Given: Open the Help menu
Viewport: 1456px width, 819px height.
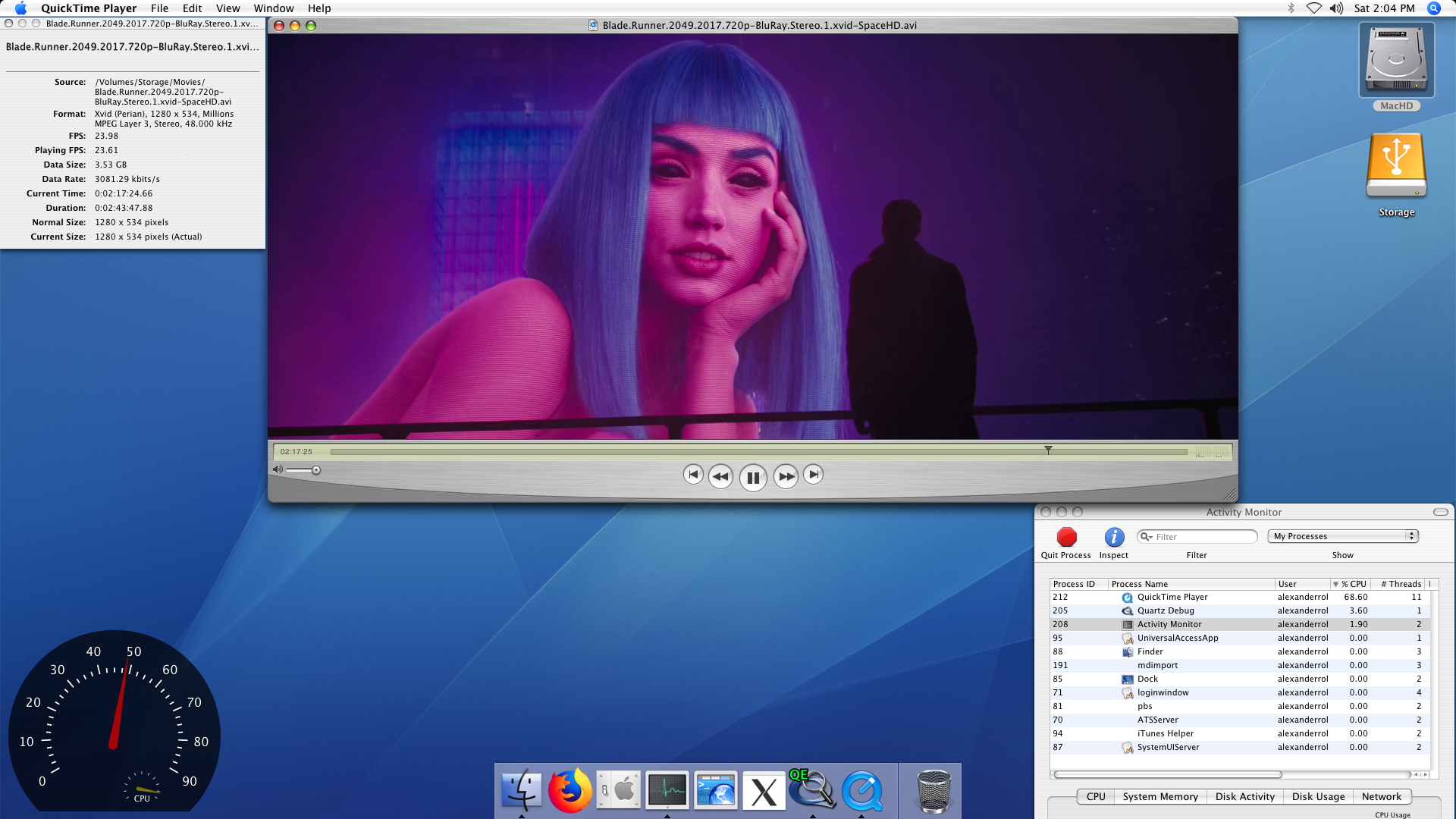Looking at the screenshot, I should (319, 8).
